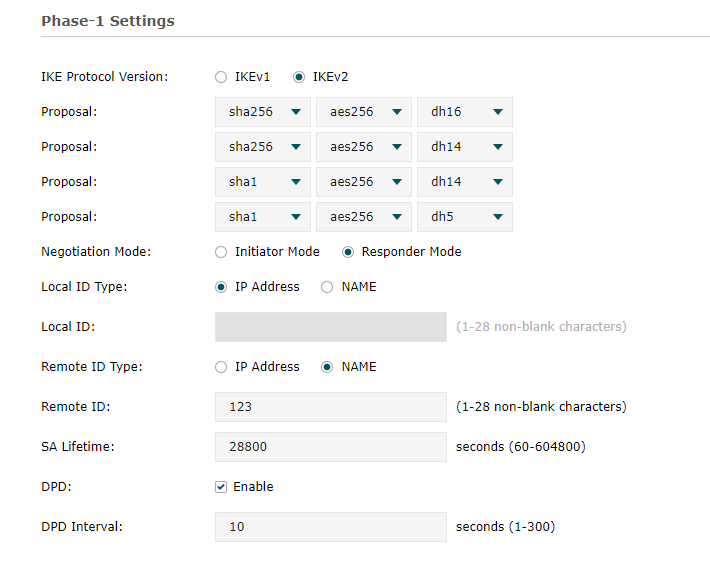The height and width of the screenshot is (565, 710).
Task: Choose Responder Mode for negotiation
Action: tap(348, 252)
